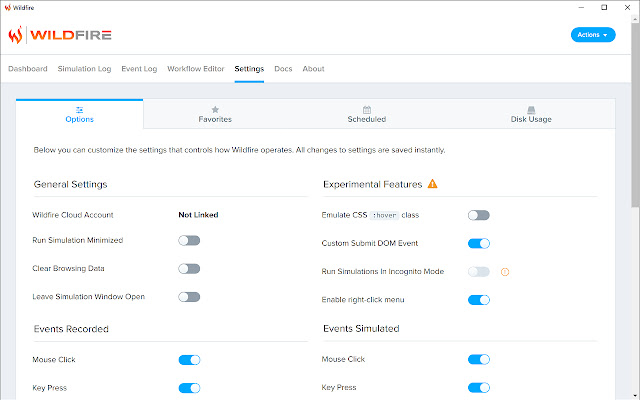Click the sliders icon above Options
This screenshot has width=640, height=400.
click(x=79, y=109)
